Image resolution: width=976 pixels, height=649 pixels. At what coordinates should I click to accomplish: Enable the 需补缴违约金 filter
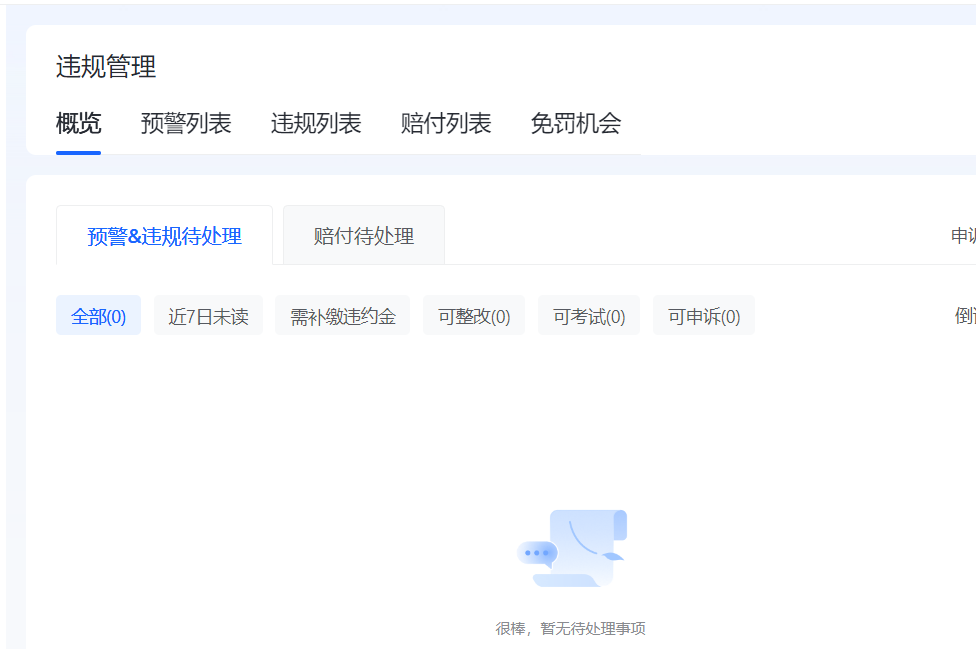pos(343,316)
